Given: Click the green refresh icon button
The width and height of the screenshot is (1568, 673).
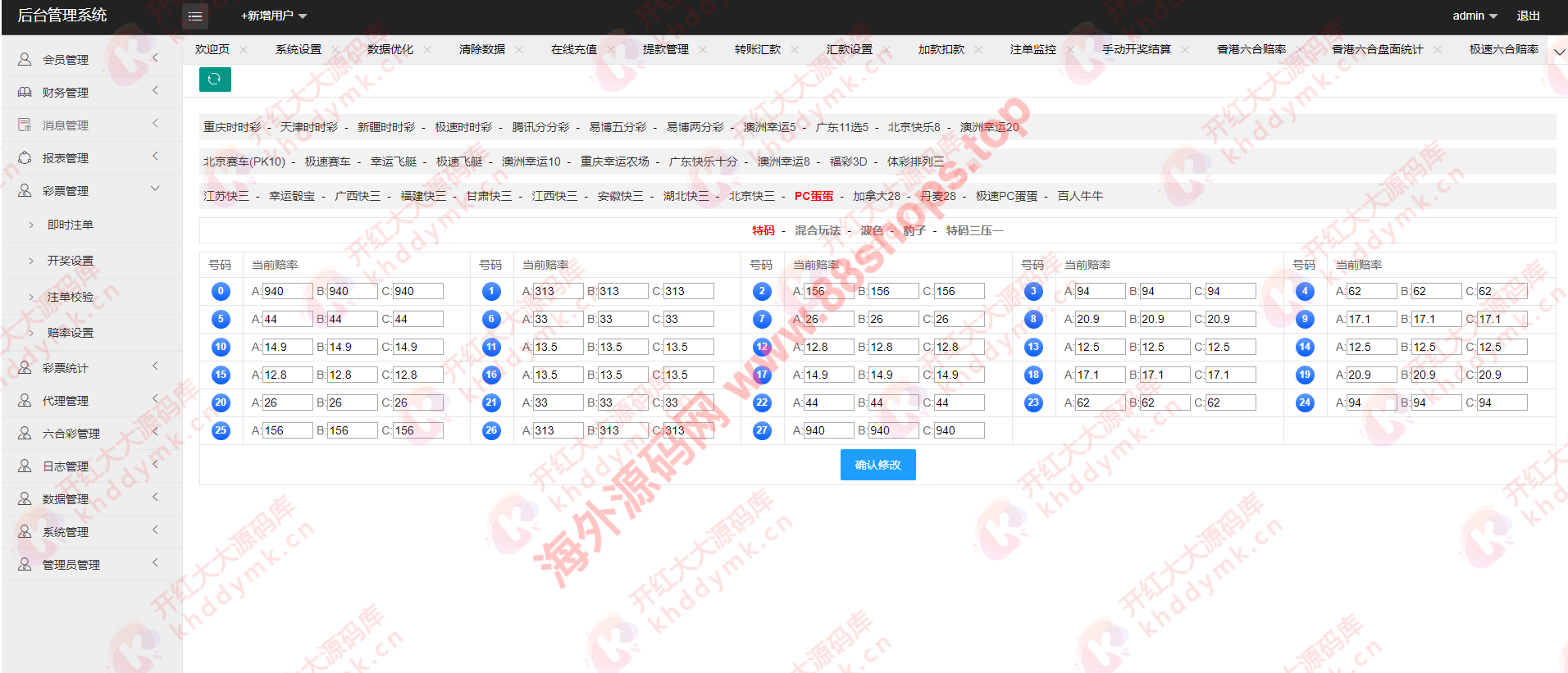Looking at the screenshot, I should (215, 79).
